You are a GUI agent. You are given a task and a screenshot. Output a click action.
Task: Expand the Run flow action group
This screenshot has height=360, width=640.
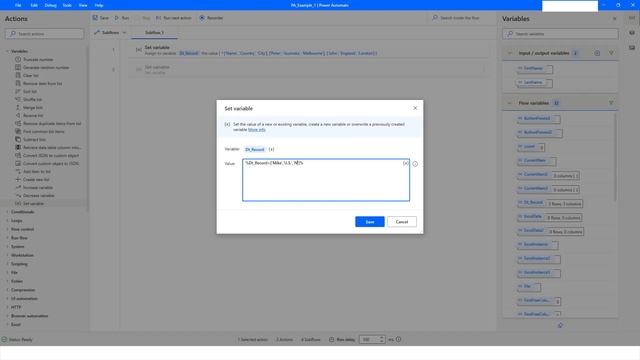(x=7, y=238)
